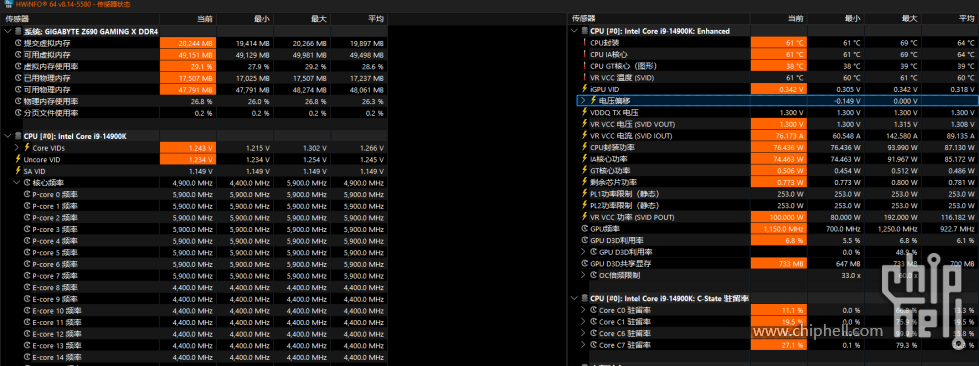Image resolution: width=979 pixels, height=366 pixels.
Task: Collapse the left panel CPU [#0]: Intel Core i9-14900K group
Action: [7, 136]
